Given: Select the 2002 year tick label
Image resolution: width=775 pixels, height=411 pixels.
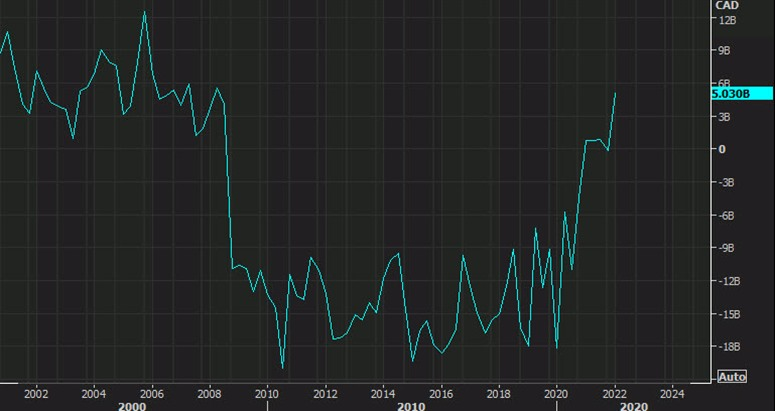Looking at the screenshot, I should 36,394.
